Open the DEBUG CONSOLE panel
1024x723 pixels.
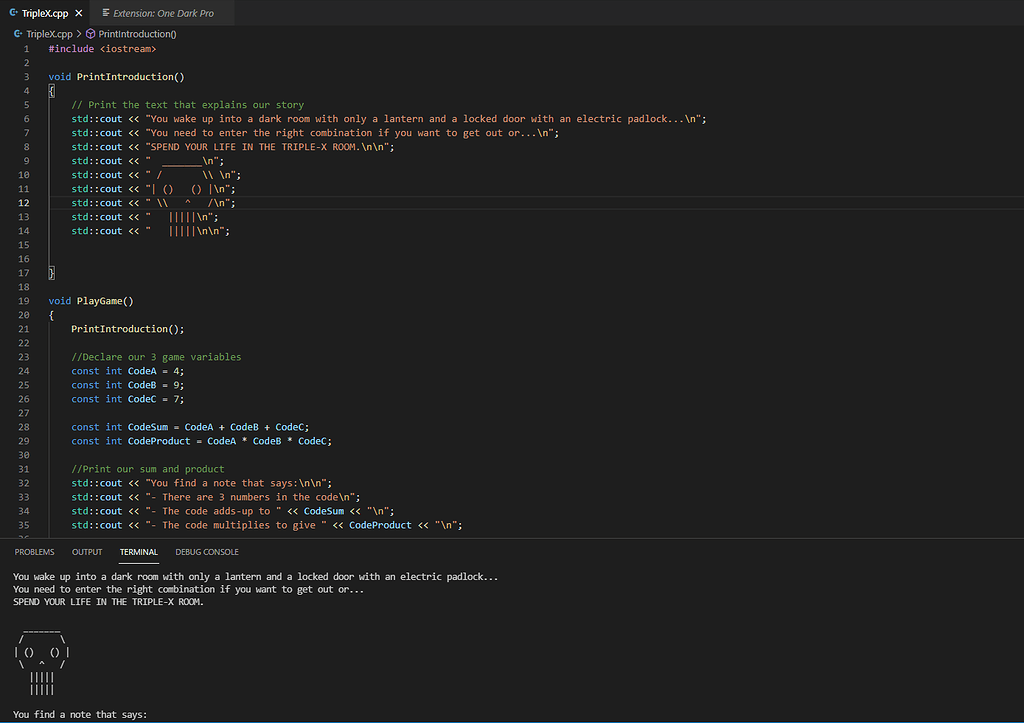(x=206, y=551)
